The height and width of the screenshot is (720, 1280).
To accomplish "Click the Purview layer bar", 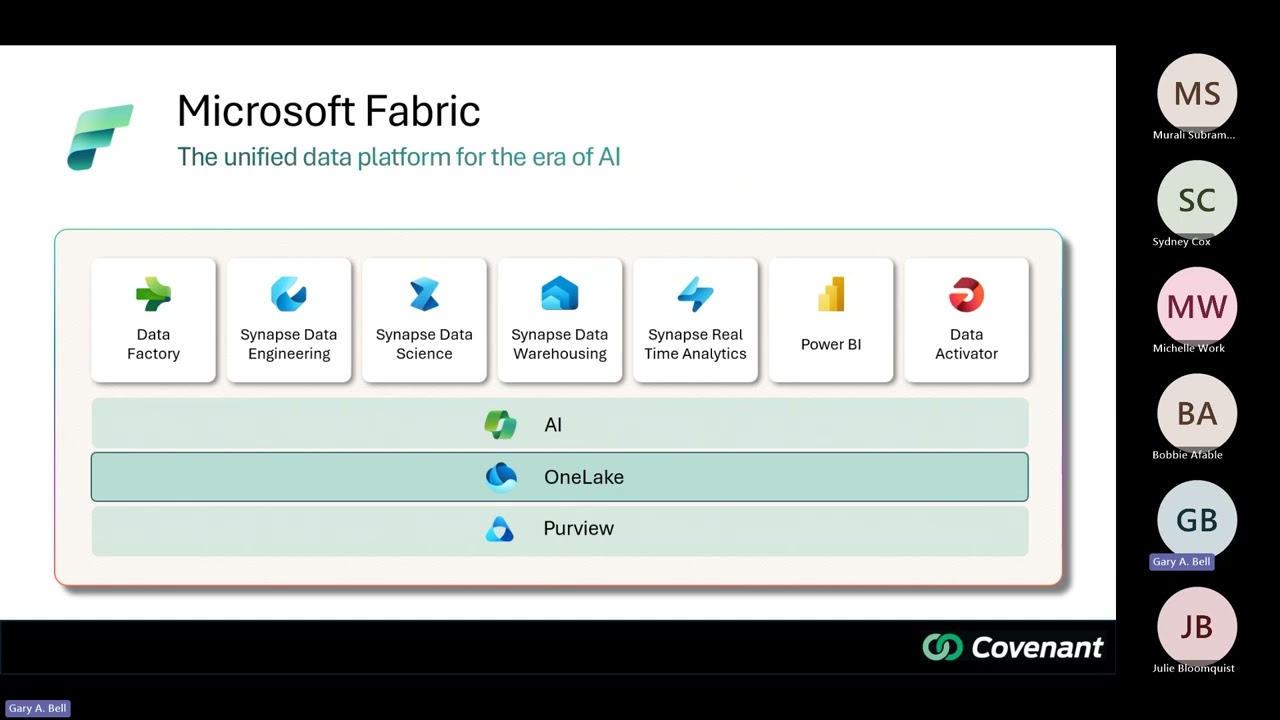I will click(x=559, y=530).
